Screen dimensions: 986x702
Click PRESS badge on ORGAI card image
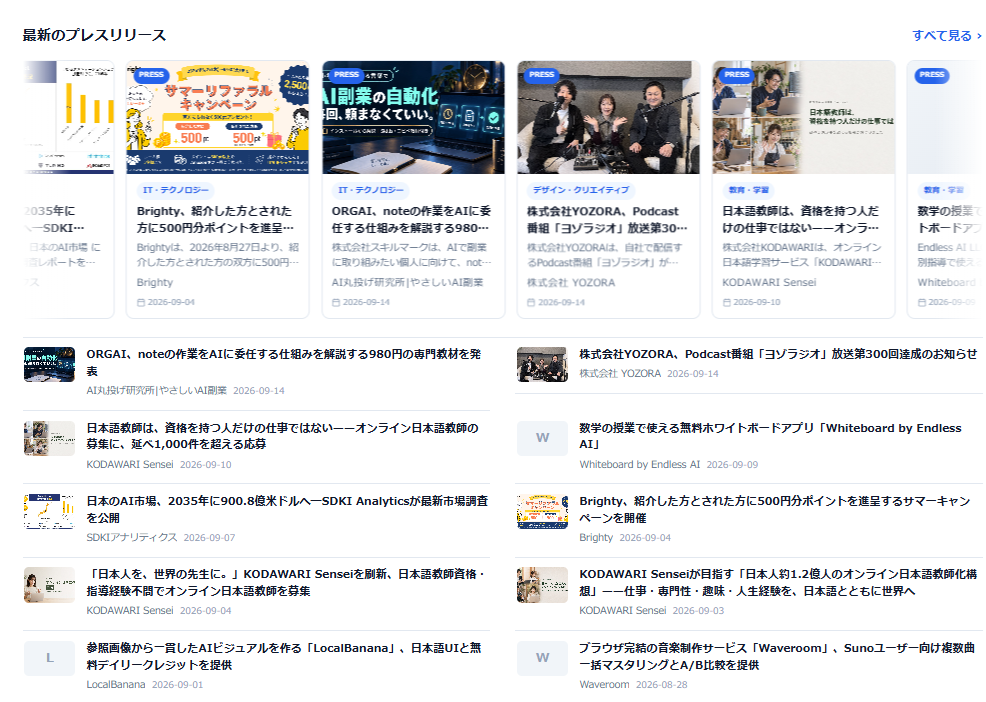tap(346, 75)
